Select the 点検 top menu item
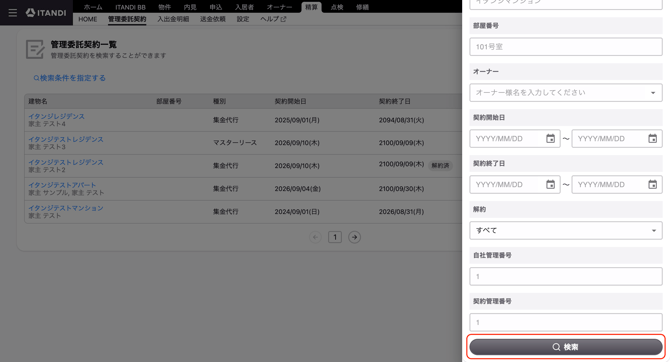670x362 pixels. tap(337, 7)
